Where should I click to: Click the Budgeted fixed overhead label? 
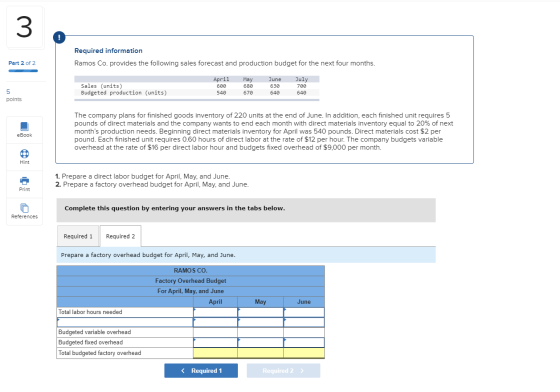(91, 342)
